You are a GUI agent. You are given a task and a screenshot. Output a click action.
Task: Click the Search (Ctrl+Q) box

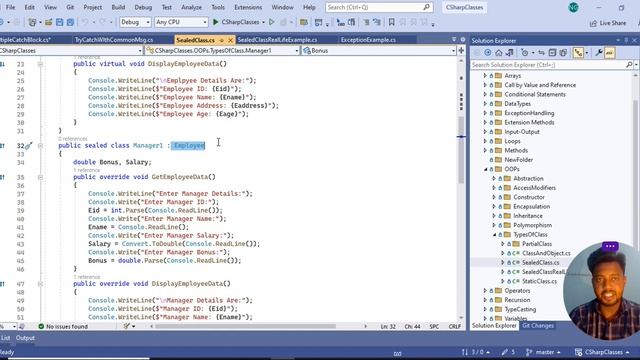pos(378,7)
